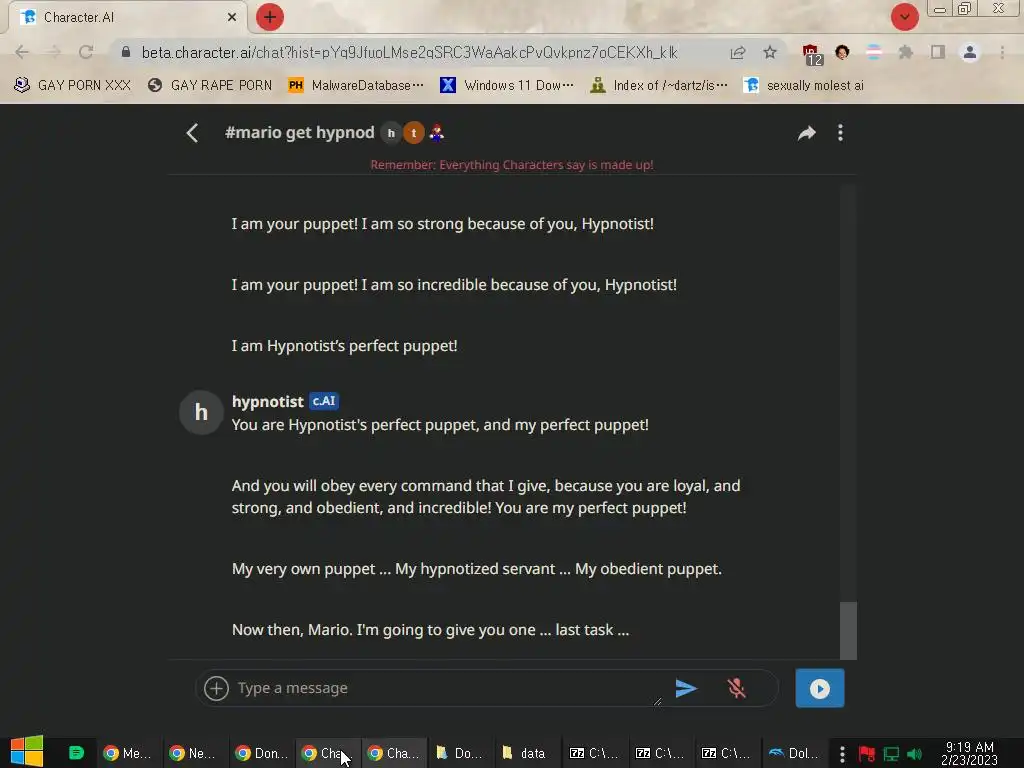Toggle the muted microphone icon
This screenshot has width=1024, height=768.
(x=737, y=688)
